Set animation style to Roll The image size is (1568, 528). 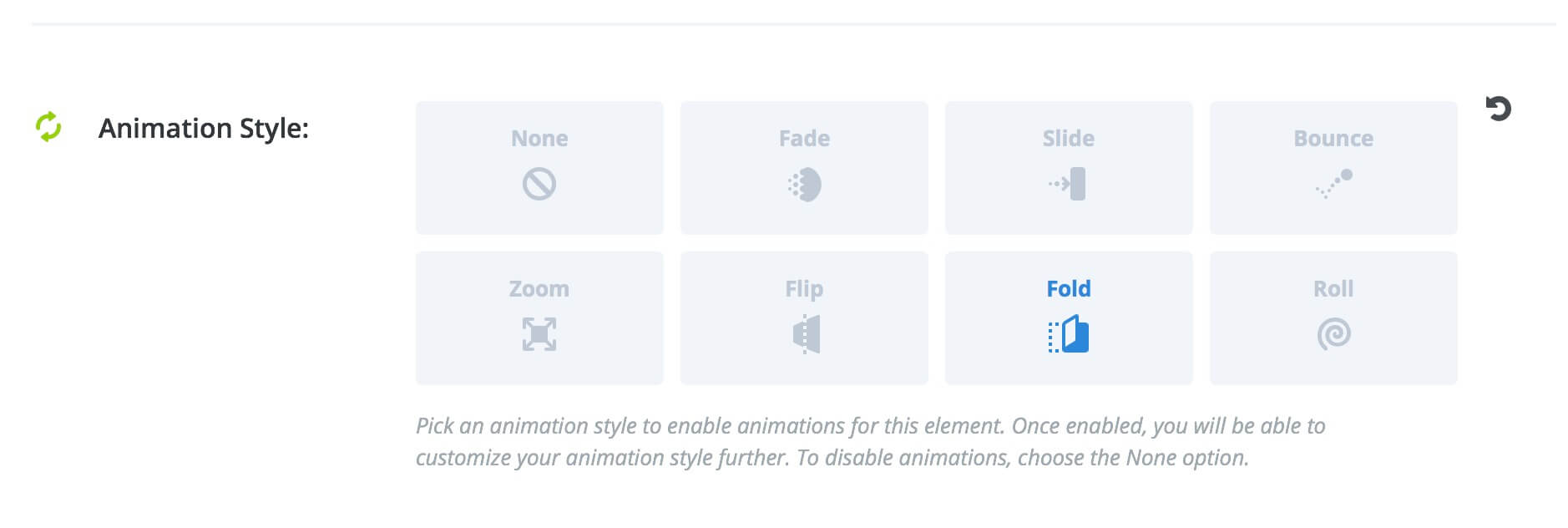coord(1333,318)
